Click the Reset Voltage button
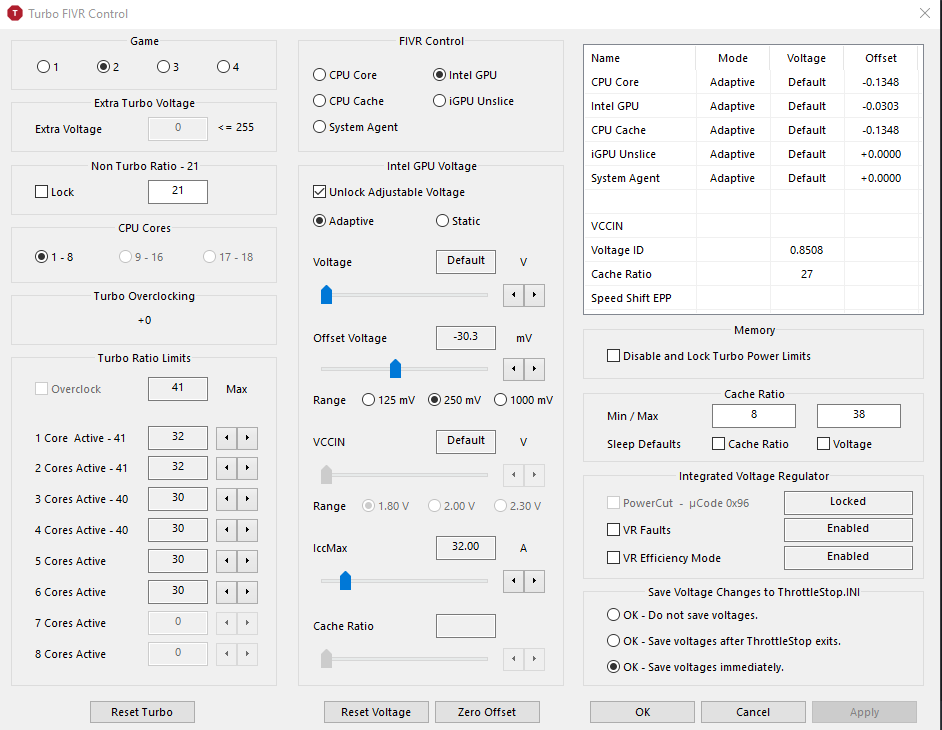The image size is (942, 730). pyautogui.click(x=376, y=712)
